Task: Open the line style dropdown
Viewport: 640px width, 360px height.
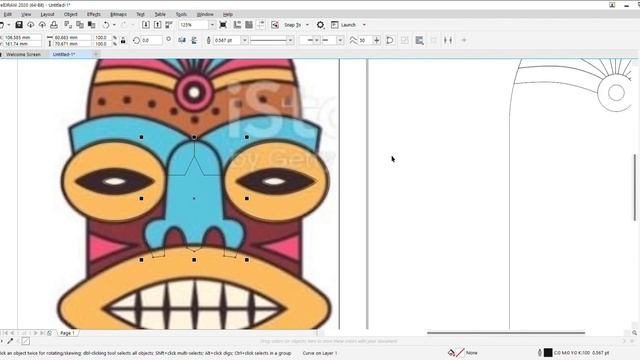Action: [290, 40]
